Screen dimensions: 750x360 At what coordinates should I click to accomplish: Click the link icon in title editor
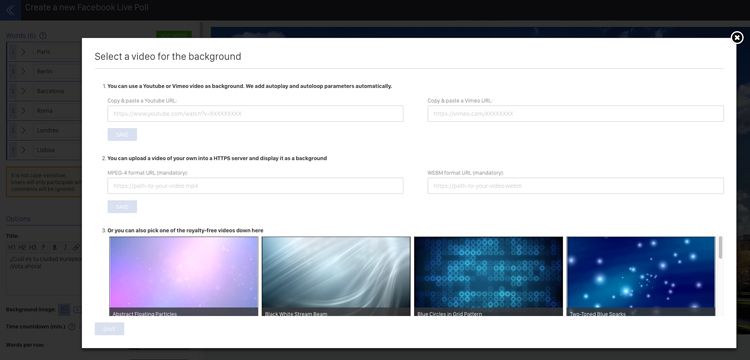point(76,247)
